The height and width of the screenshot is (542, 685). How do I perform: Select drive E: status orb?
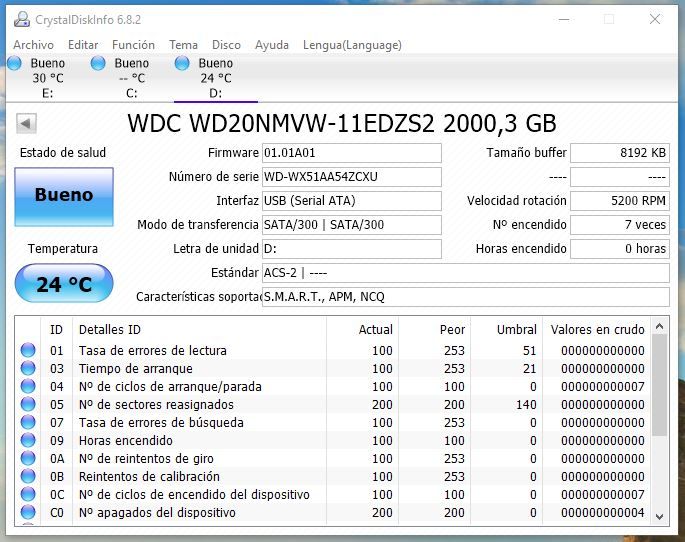(x=15, y=63)
